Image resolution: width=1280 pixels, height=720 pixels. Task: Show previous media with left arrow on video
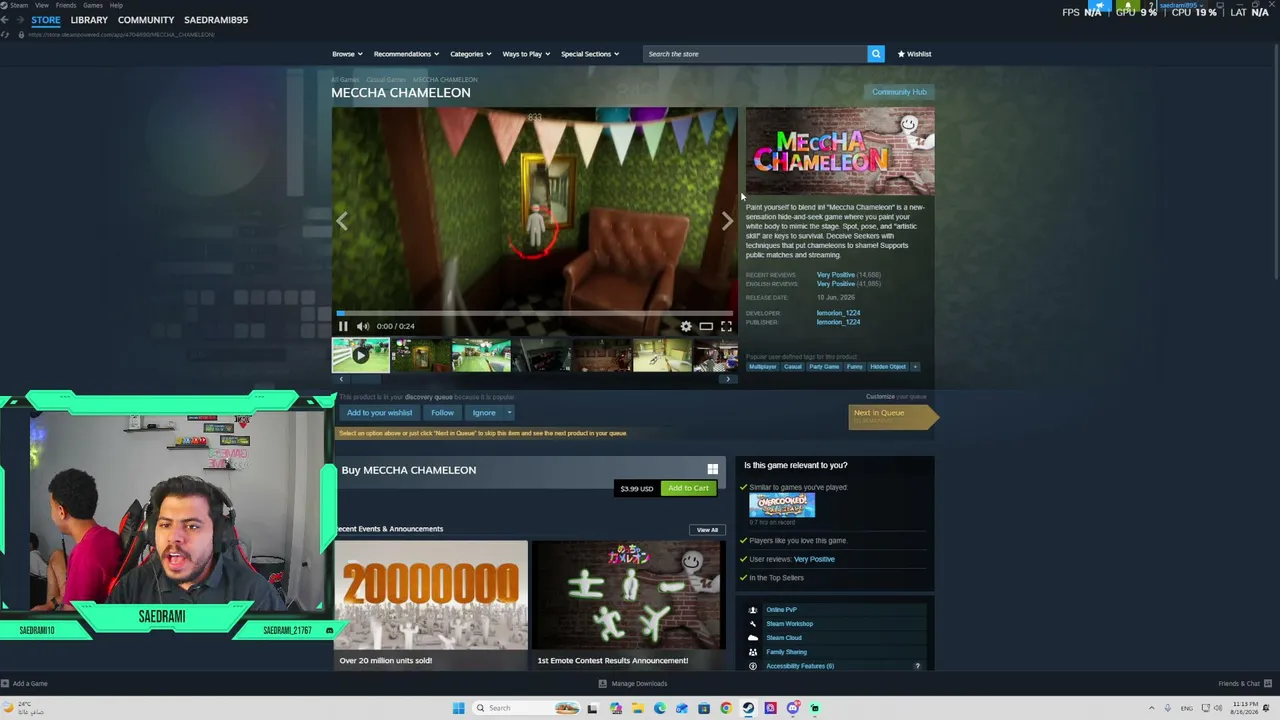(342, 221)
